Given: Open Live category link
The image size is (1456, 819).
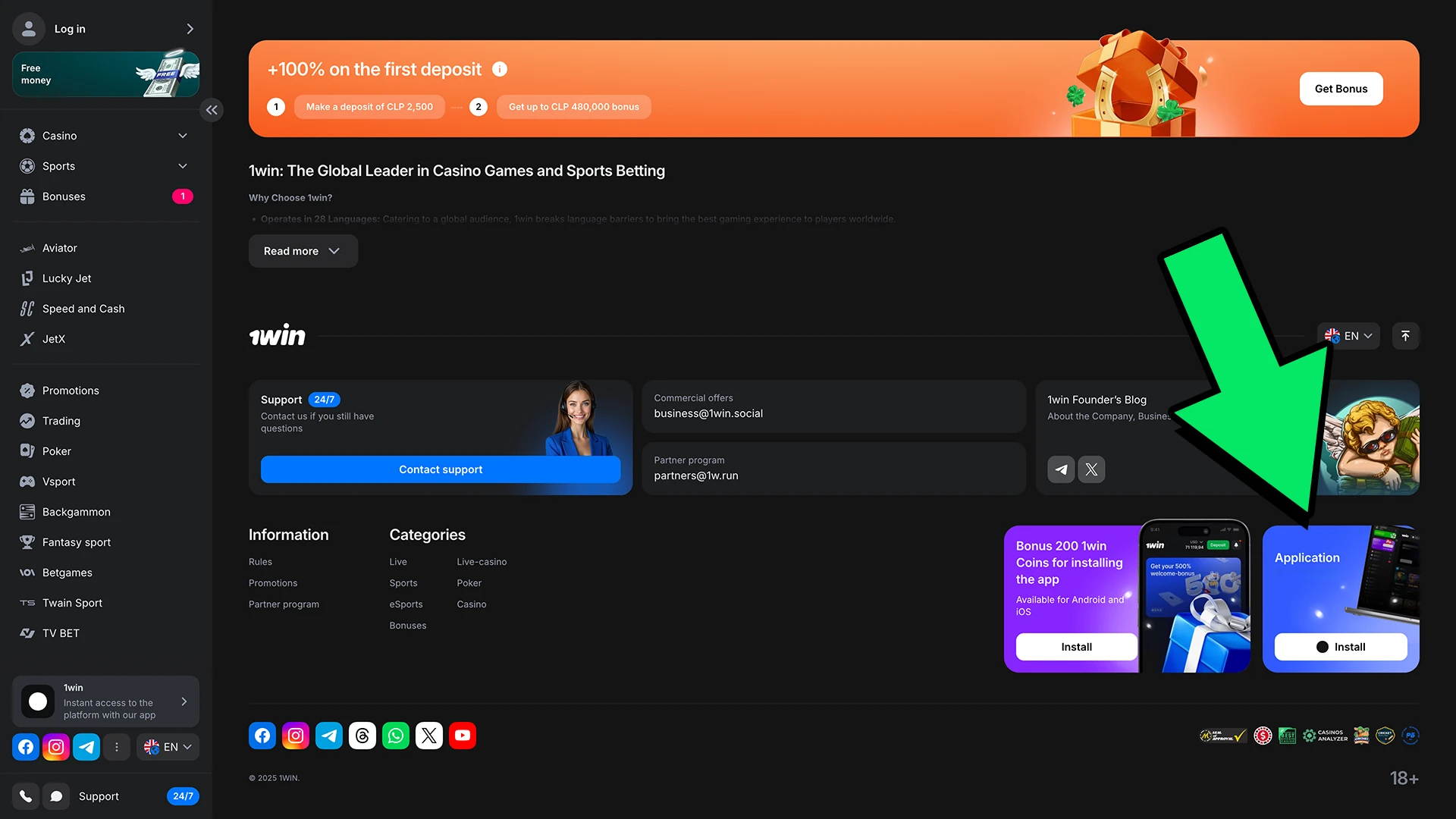Looking at the screenshot, I should click(x=398, y=562).
